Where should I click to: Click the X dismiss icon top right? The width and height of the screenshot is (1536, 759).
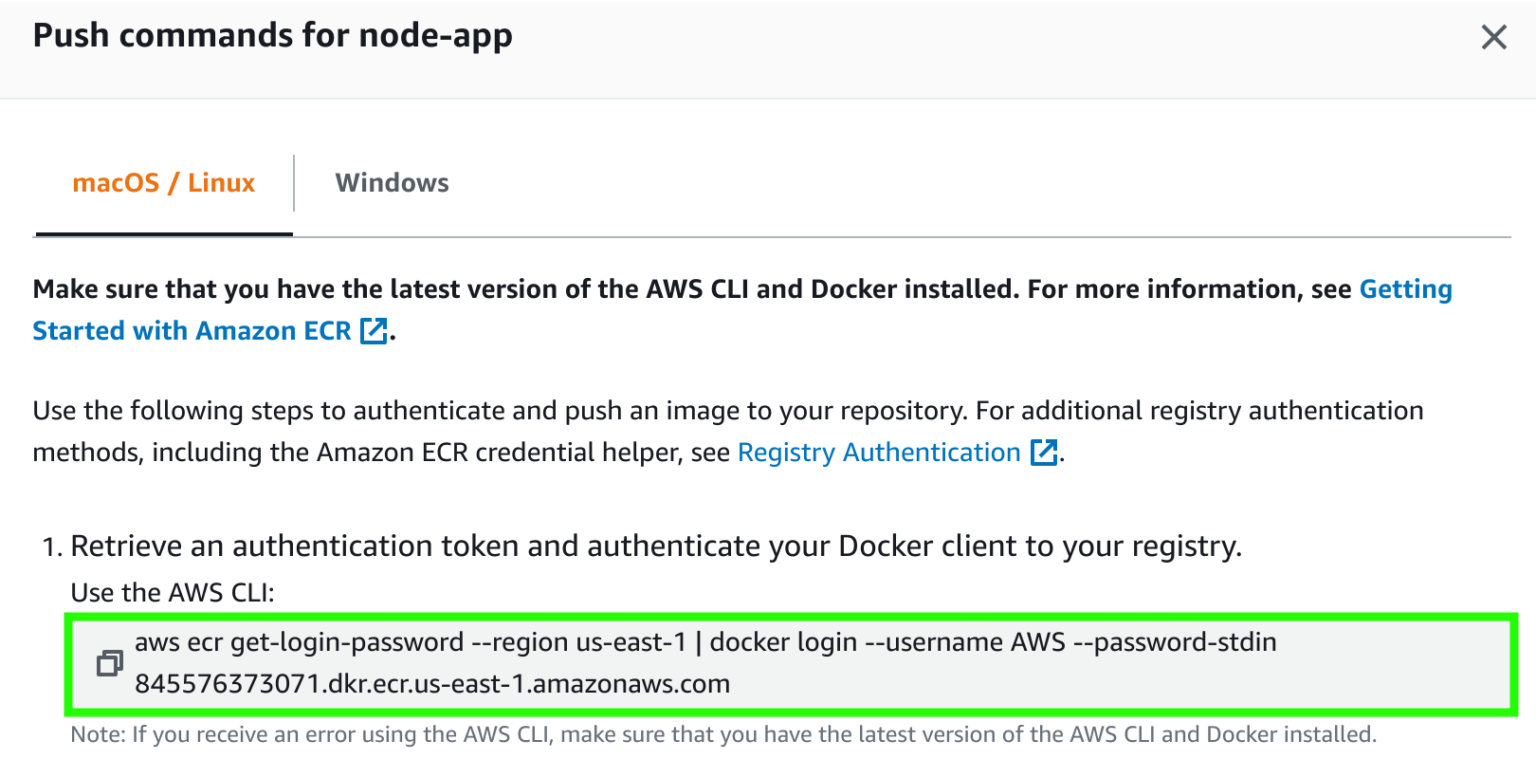(x=1494, y=36)
